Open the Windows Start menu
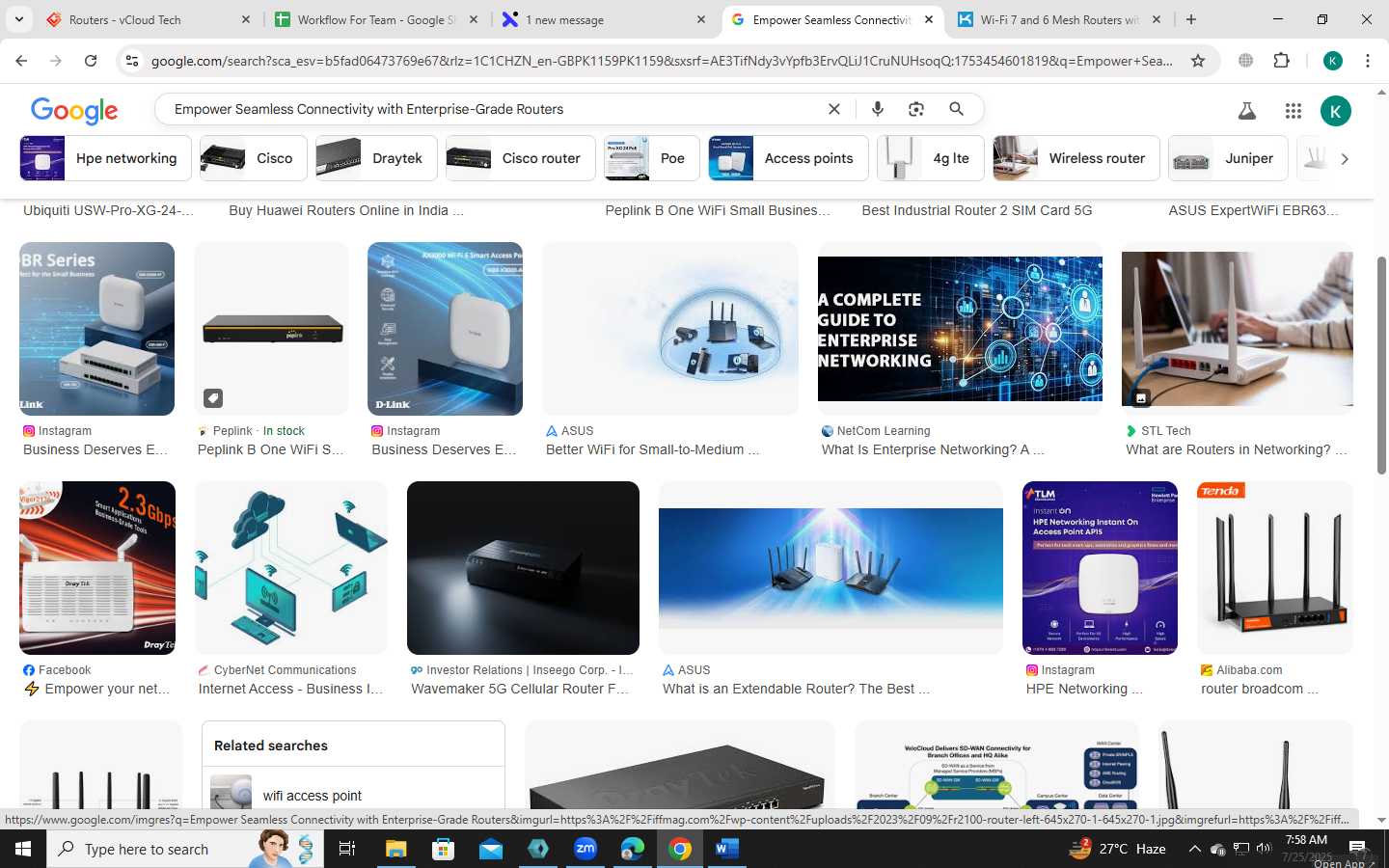Screen dimensions: 1389x868 (23, 849)
